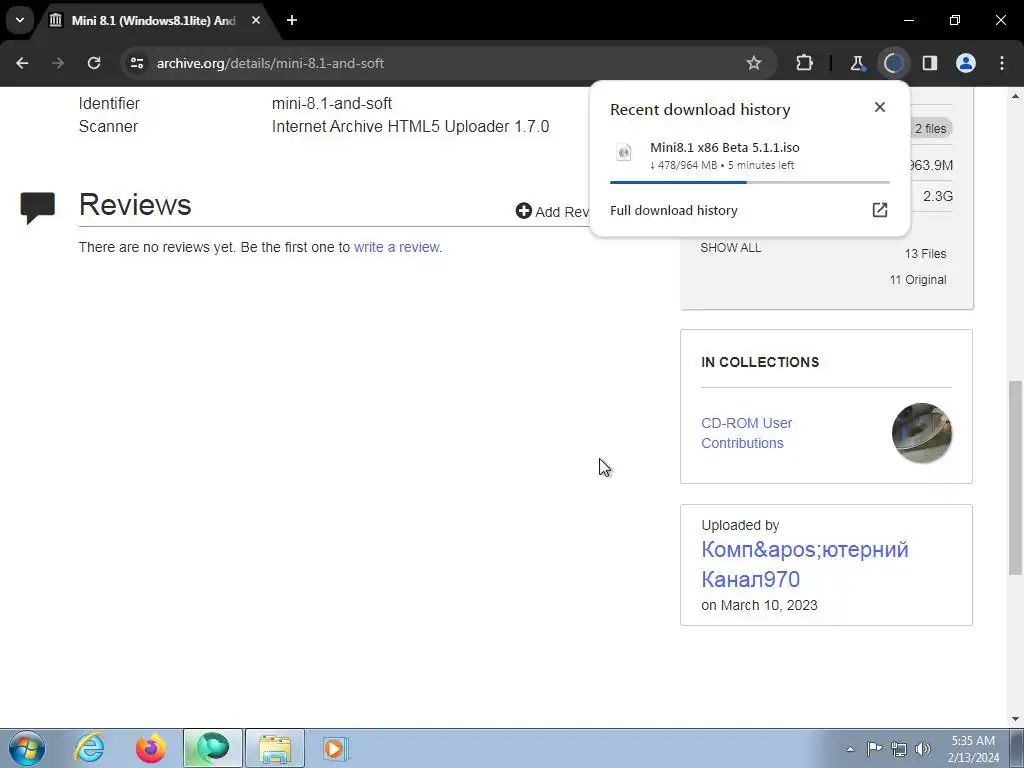The width and height of the screenshot is (1024, 768).
Task: Close the Mini 8.1 tab
Action: (x=256, y=20)
